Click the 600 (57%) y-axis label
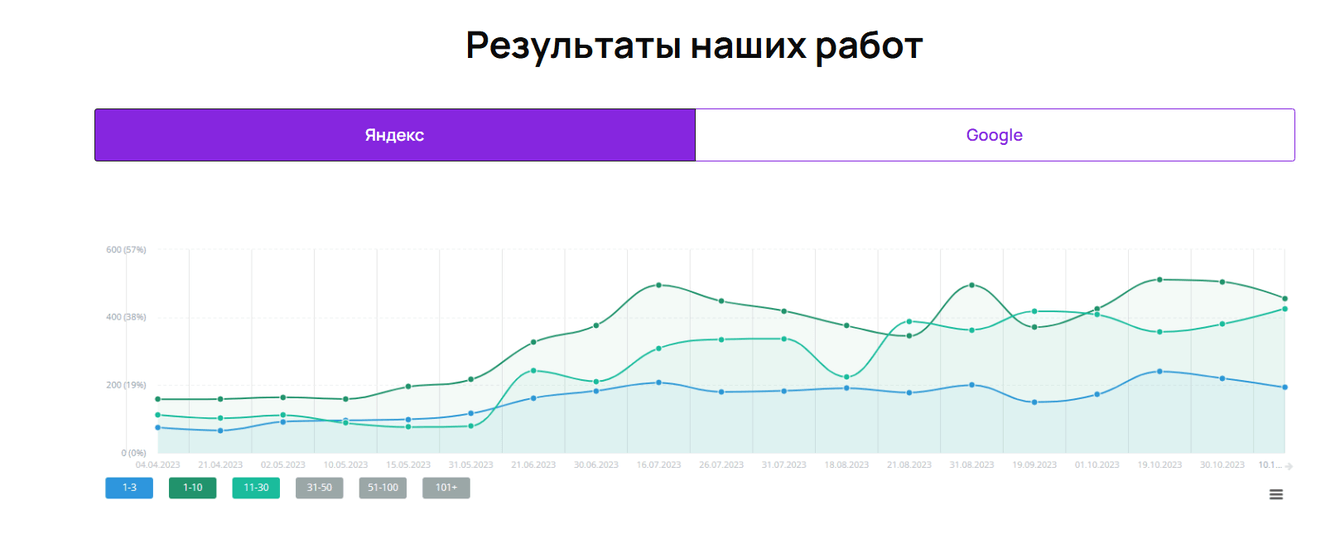The height and width of the screenshot is (539, 1340). 126,250
